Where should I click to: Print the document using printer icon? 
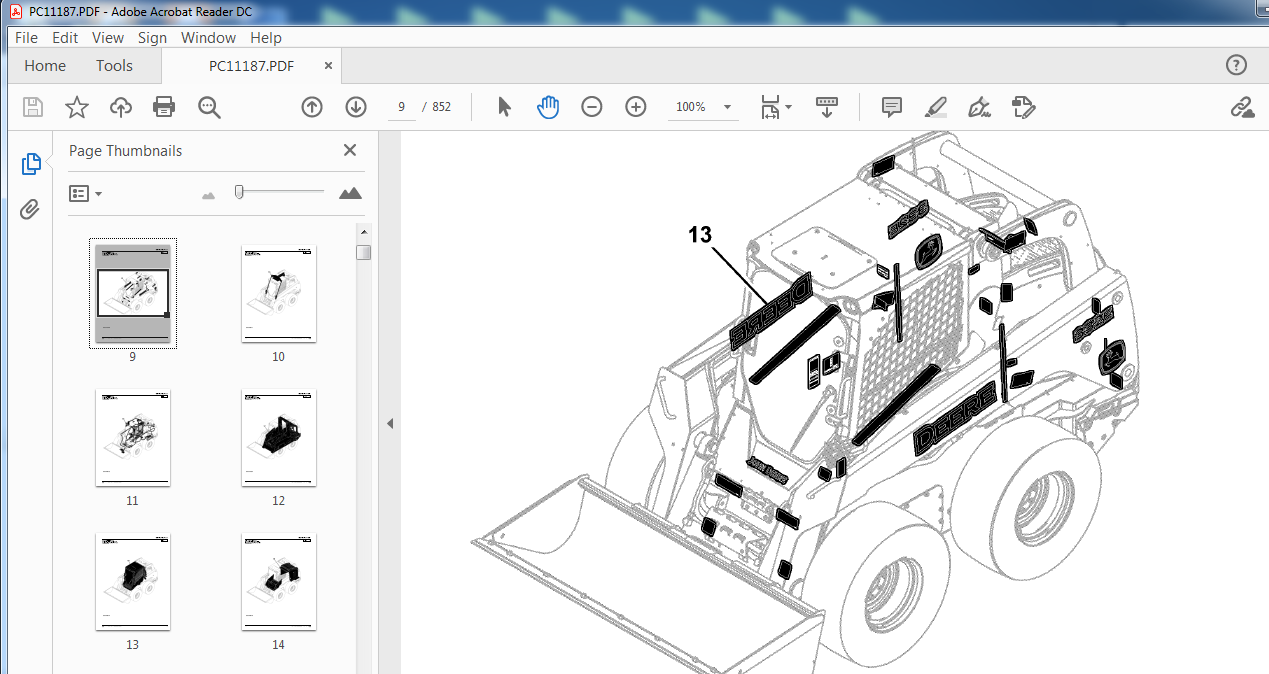[164, 107]
